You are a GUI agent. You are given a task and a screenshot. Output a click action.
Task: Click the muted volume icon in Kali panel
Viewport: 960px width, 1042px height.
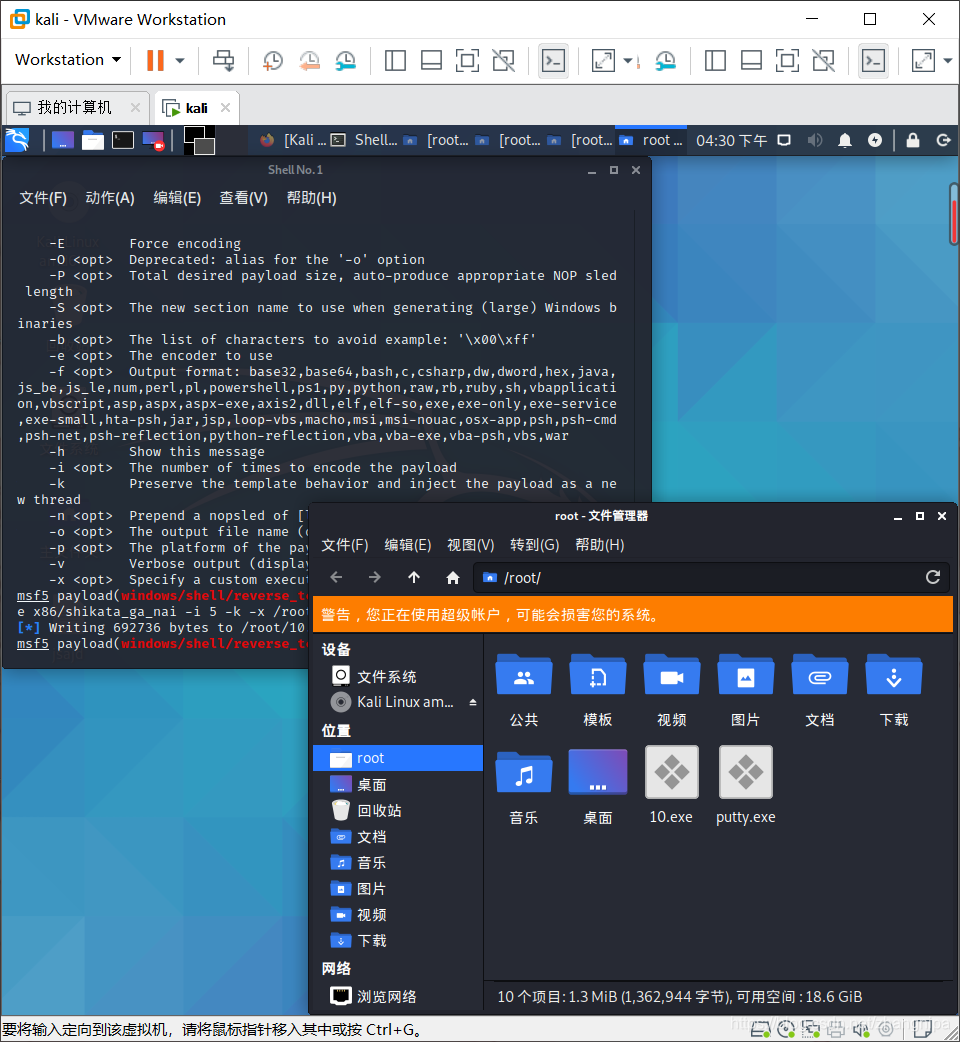tap(815, 140)
